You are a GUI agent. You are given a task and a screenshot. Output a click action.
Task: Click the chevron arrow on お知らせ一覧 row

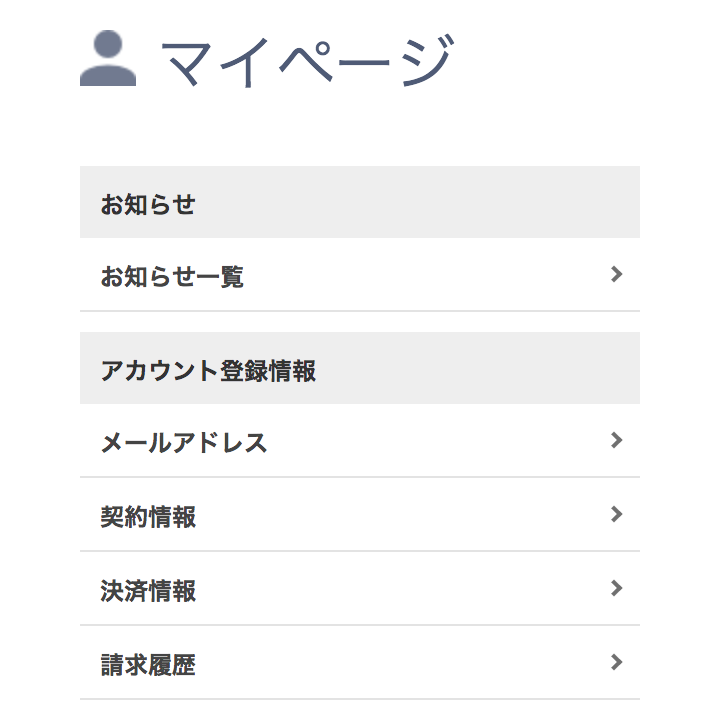coord(617,274)
